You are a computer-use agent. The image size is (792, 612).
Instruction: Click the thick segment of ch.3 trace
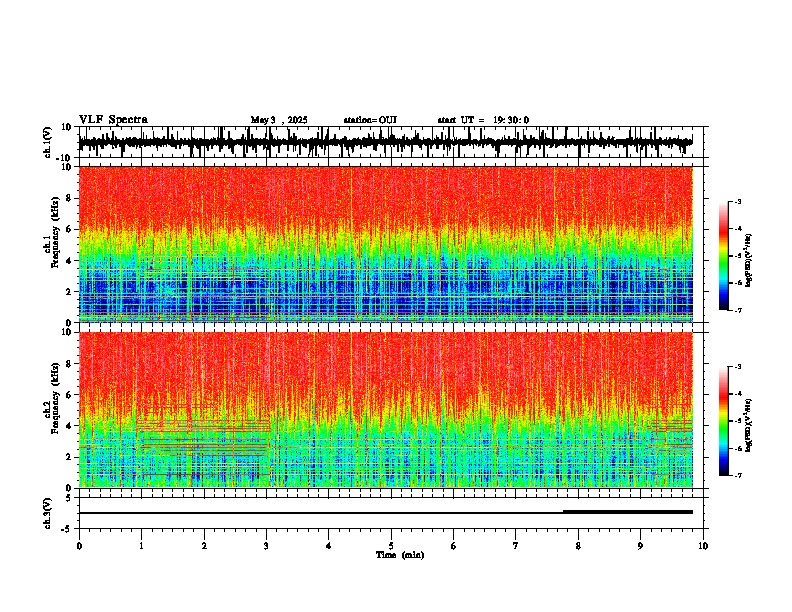pyautogui.click(x=628, y=512)
